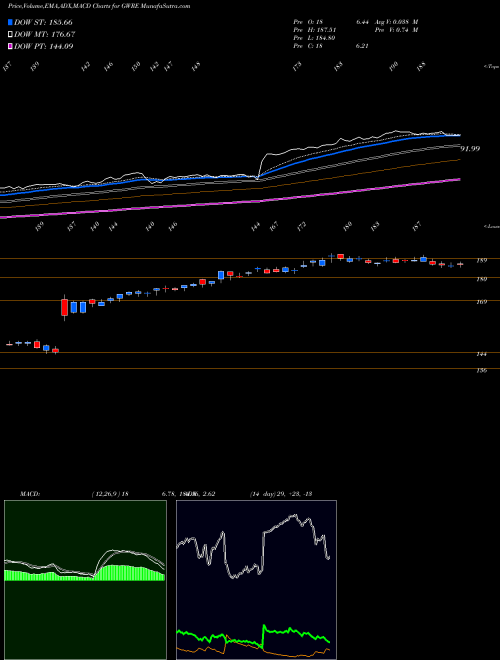The image size is (500, 660).
Task: Click the 173 value in the Tops row
Action: [298, 67]
